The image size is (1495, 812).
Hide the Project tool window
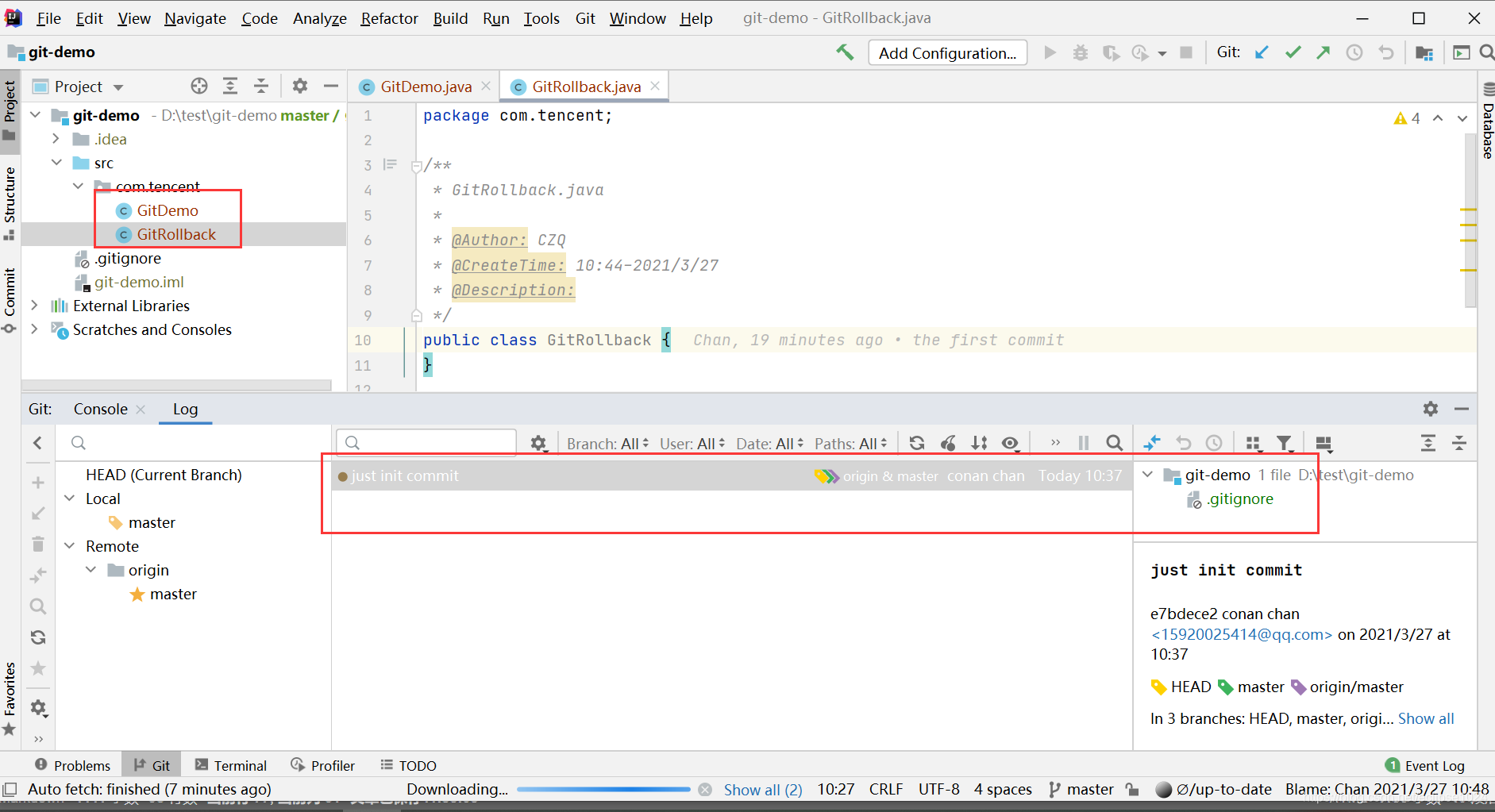(x=331, y=86)
